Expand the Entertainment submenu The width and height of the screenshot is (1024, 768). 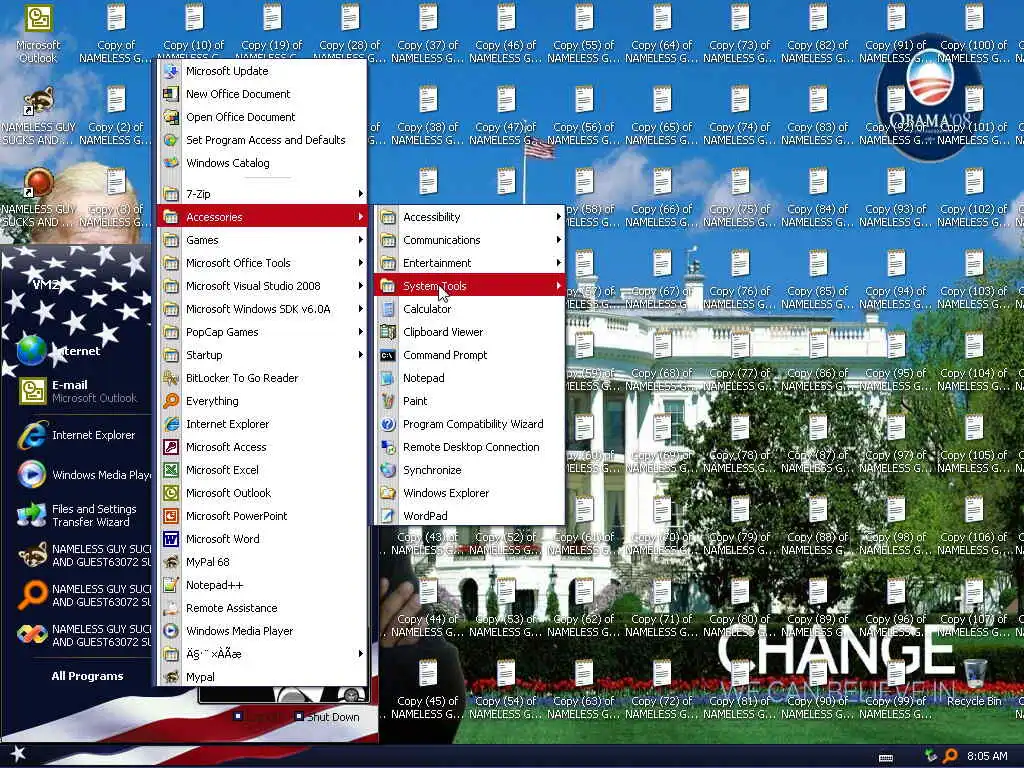tap(469, 263)
